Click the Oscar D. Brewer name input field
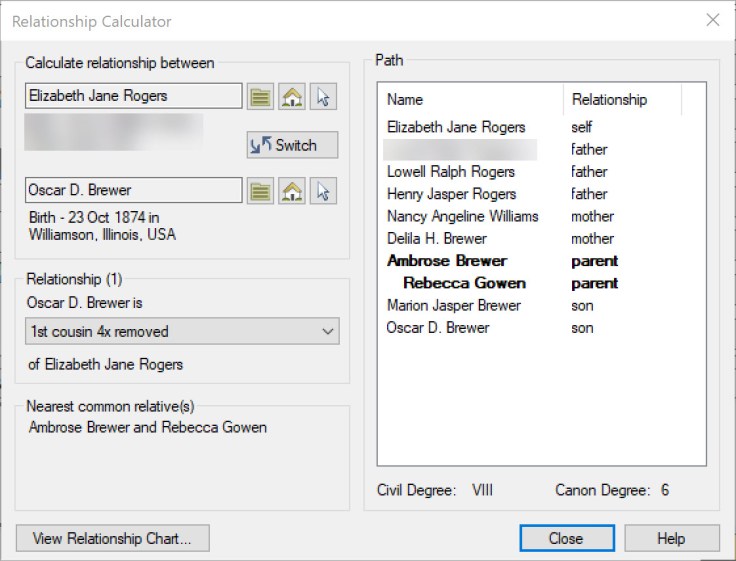 click(x=133, y=190)
